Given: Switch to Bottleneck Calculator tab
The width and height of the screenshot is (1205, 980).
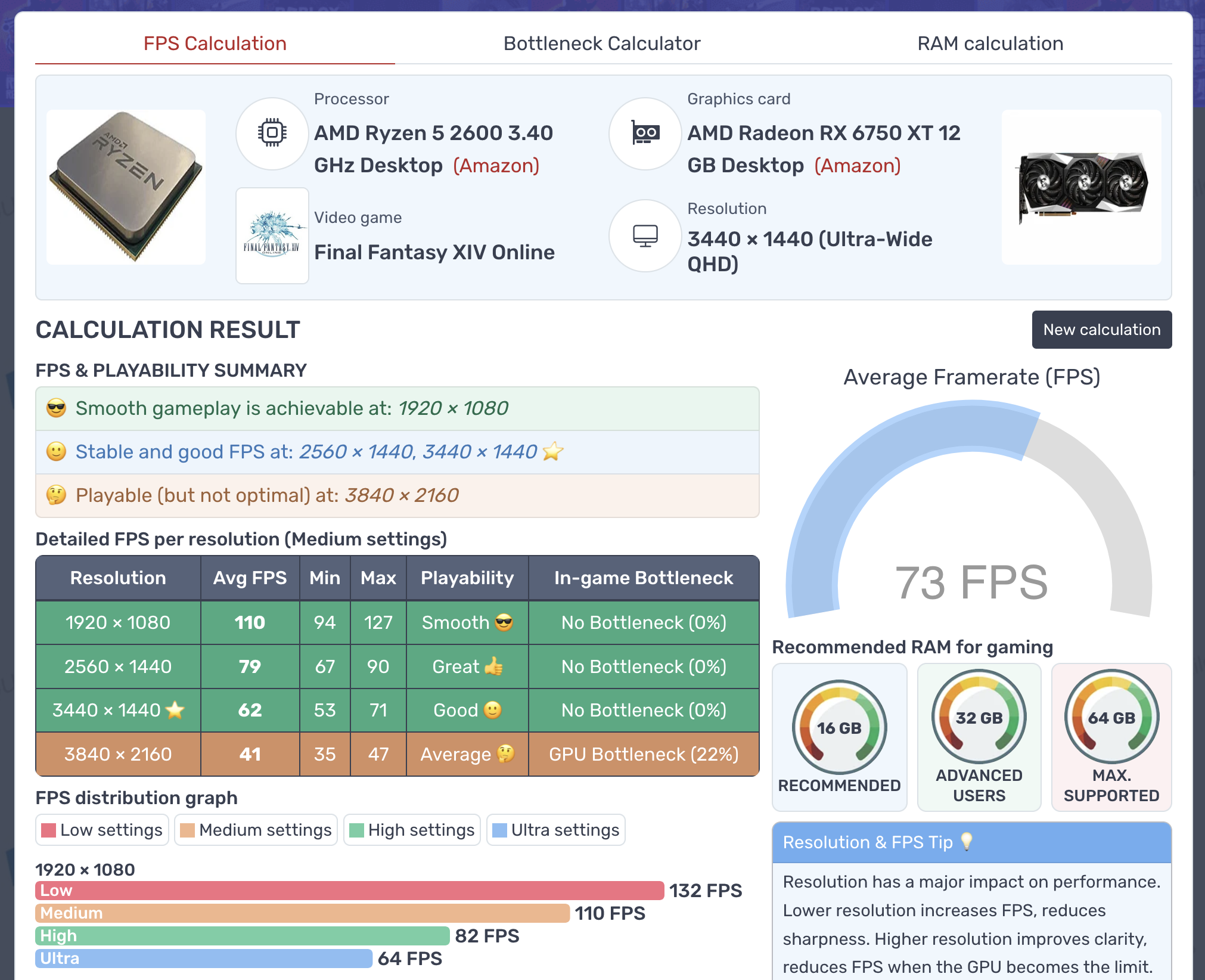Looking at the screenshot, I should (602, 44).
